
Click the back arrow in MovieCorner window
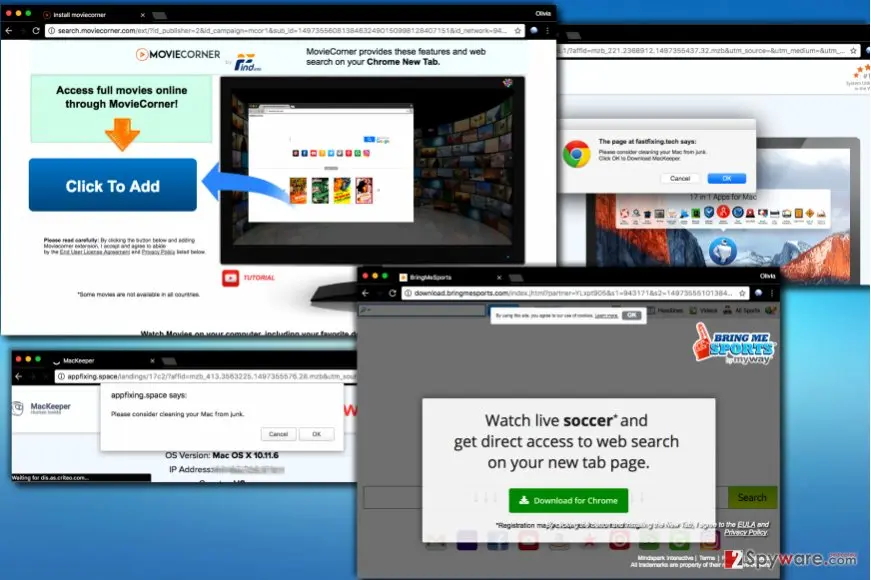pyautogui.click(x=9, y=31)
